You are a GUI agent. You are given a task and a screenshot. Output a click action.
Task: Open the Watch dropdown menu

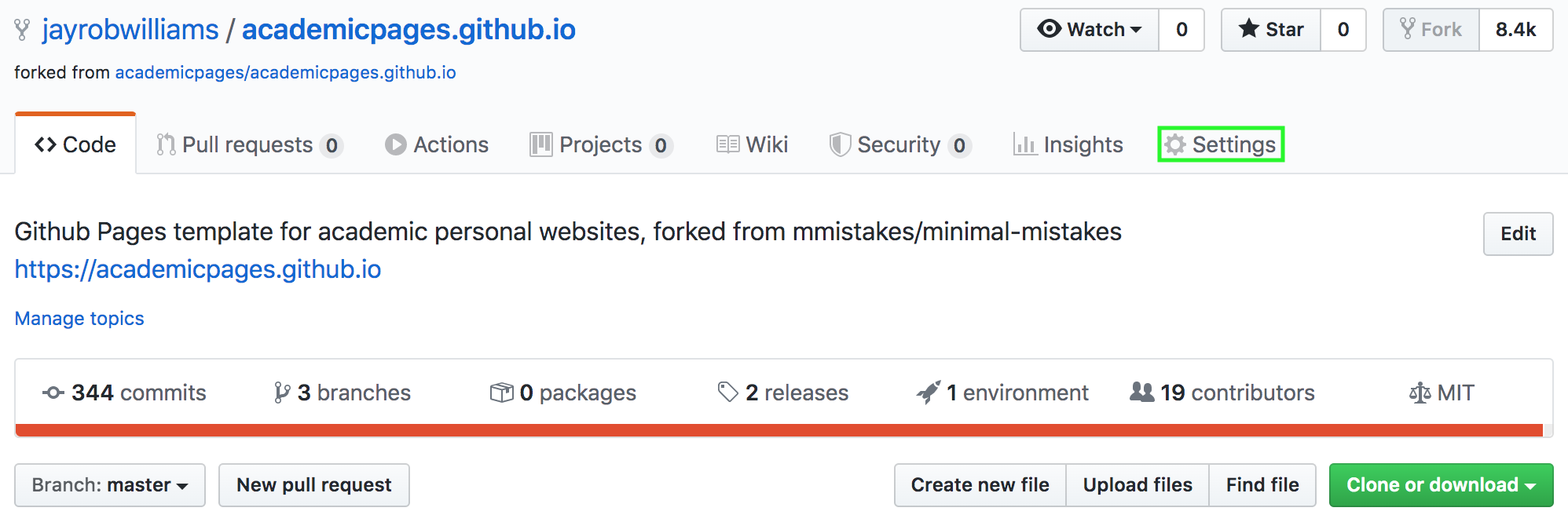[x=1089, y=30]
